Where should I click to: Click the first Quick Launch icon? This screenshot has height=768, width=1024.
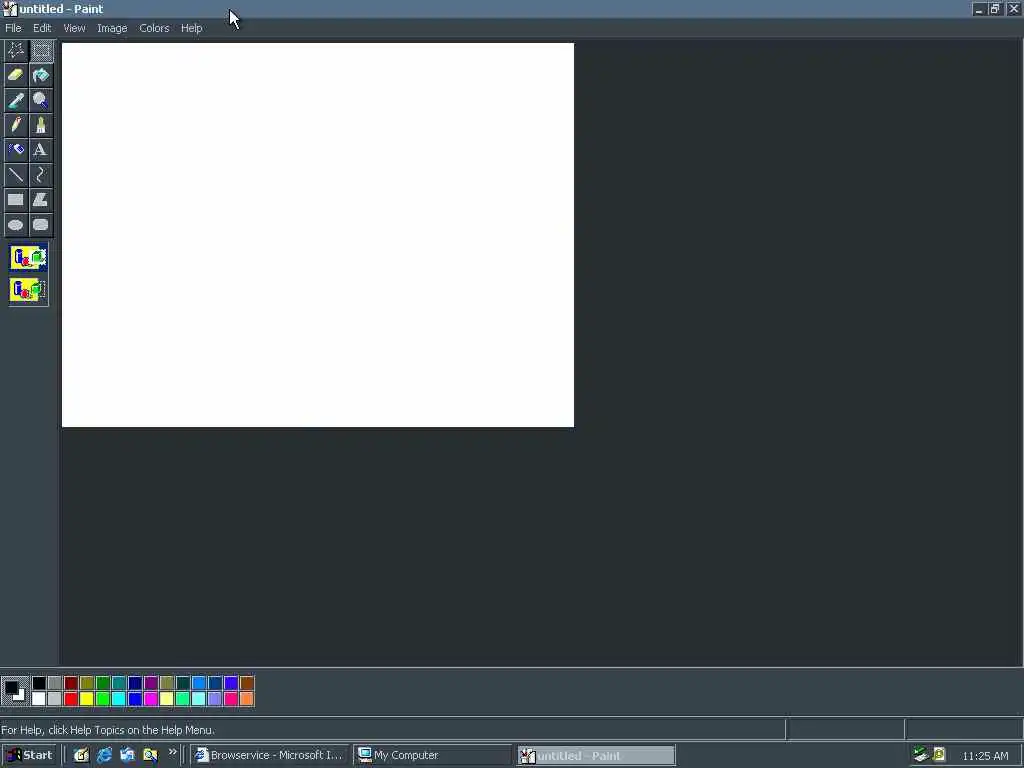coord(81,755)
